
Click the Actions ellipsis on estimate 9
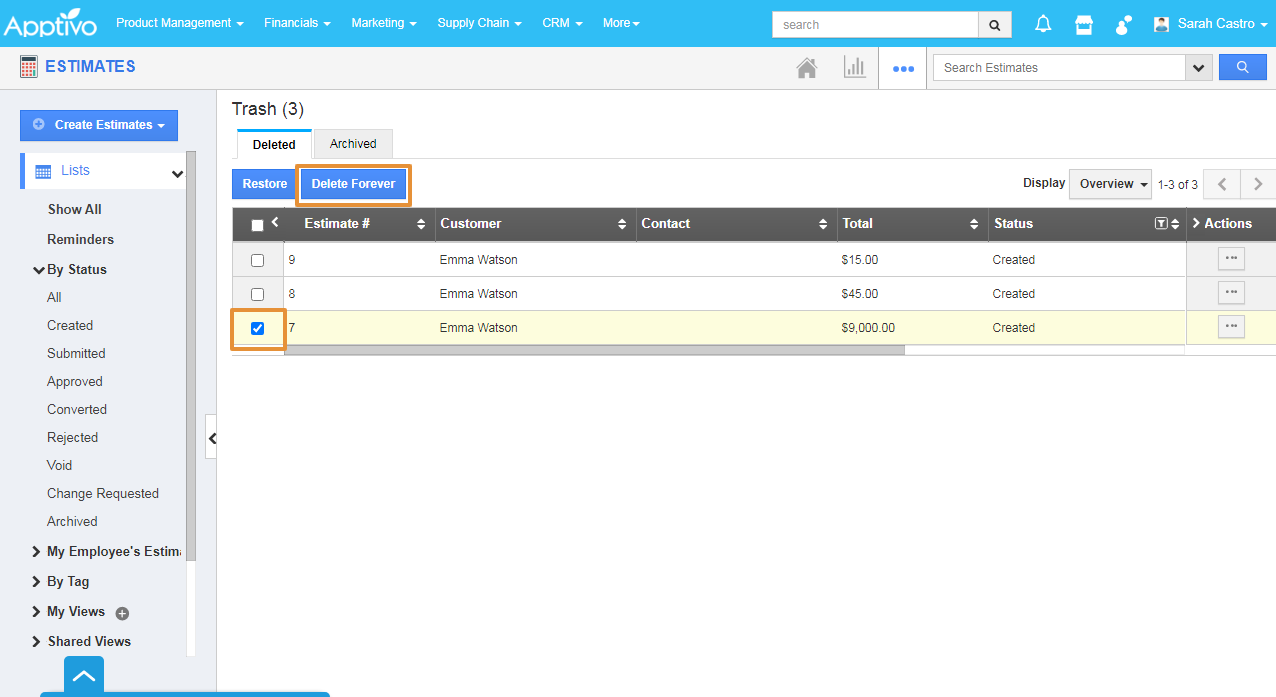coord(1231,258)
